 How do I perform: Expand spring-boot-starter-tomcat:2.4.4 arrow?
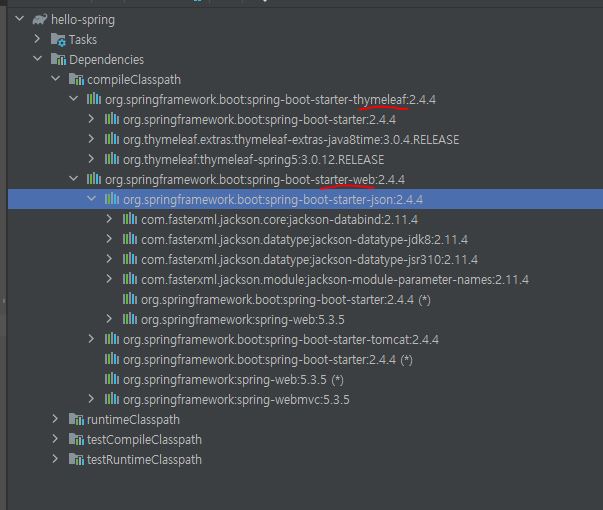91,339
